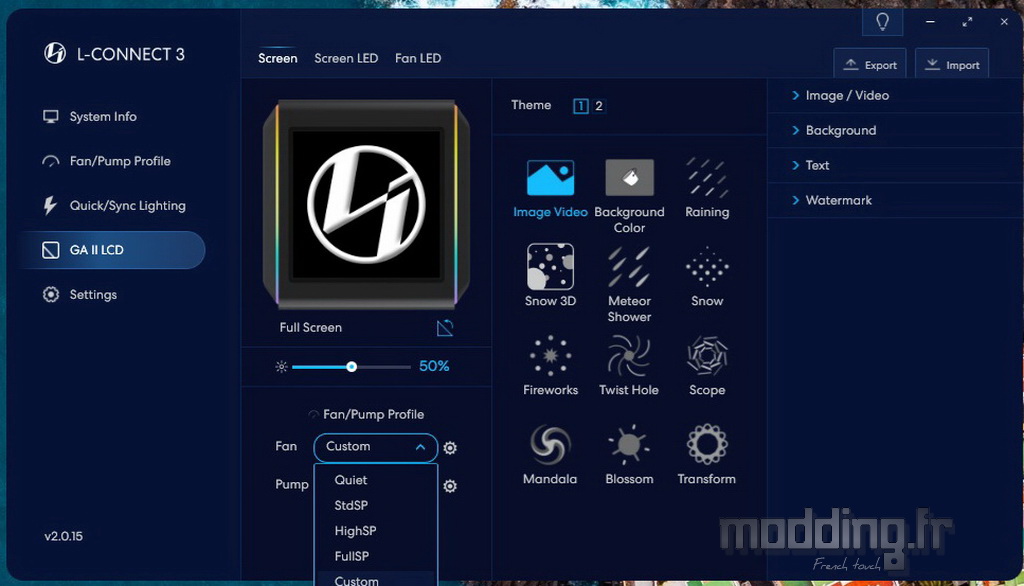1024x586 pixels.
Task: Click the Import button
Action: [952, 65]
